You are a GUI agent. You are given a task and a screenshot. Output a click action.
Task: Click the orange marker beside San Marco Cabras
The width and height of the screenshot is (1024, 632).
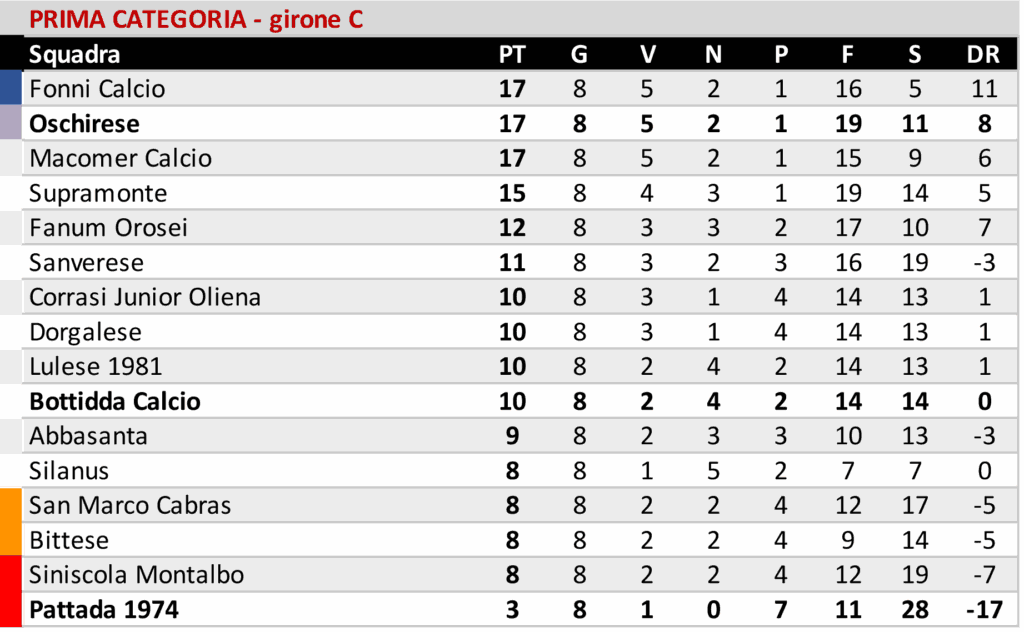(x=11, y=505)
